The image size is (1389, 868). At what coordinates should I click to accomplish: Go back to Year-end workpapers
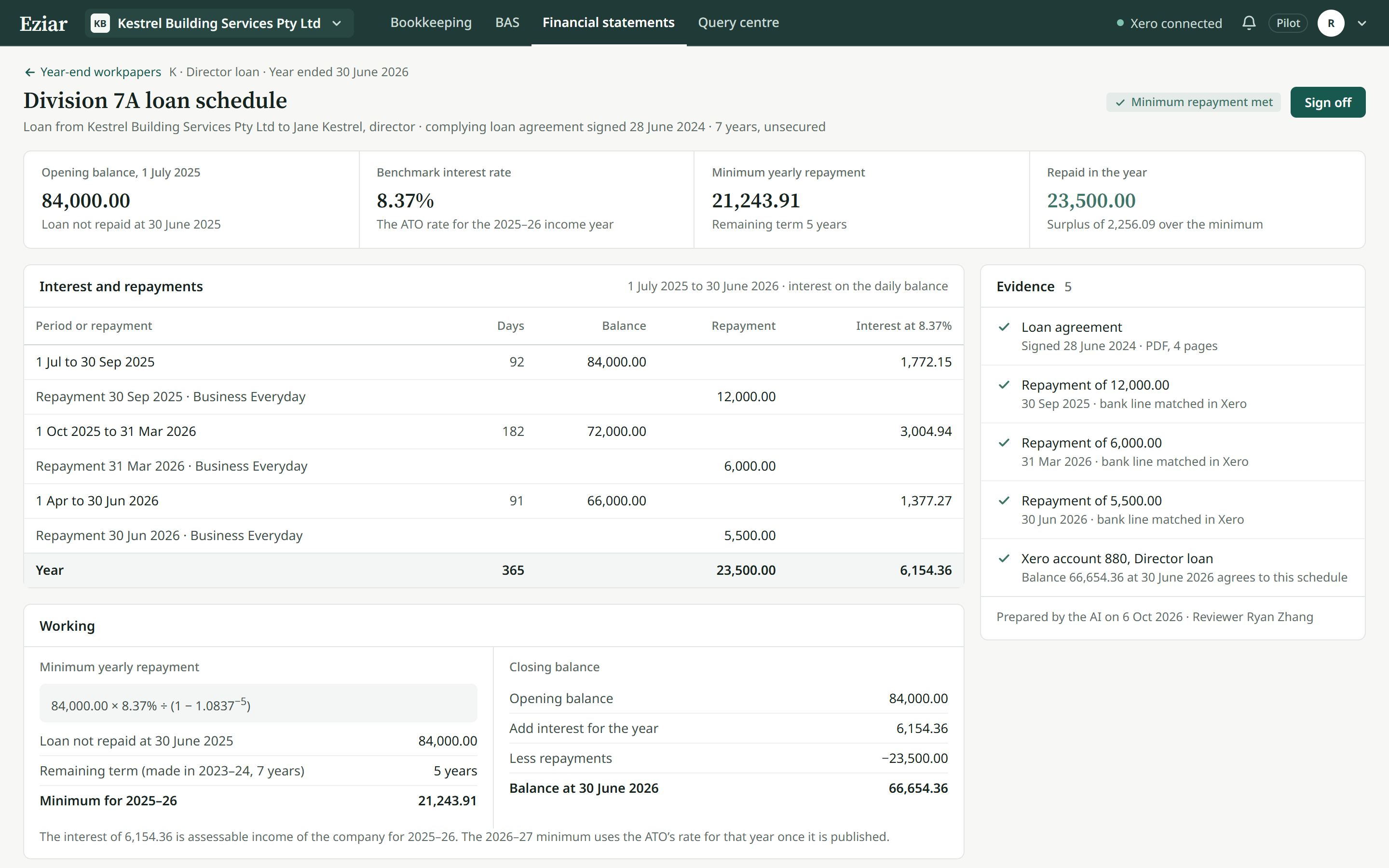93,72
